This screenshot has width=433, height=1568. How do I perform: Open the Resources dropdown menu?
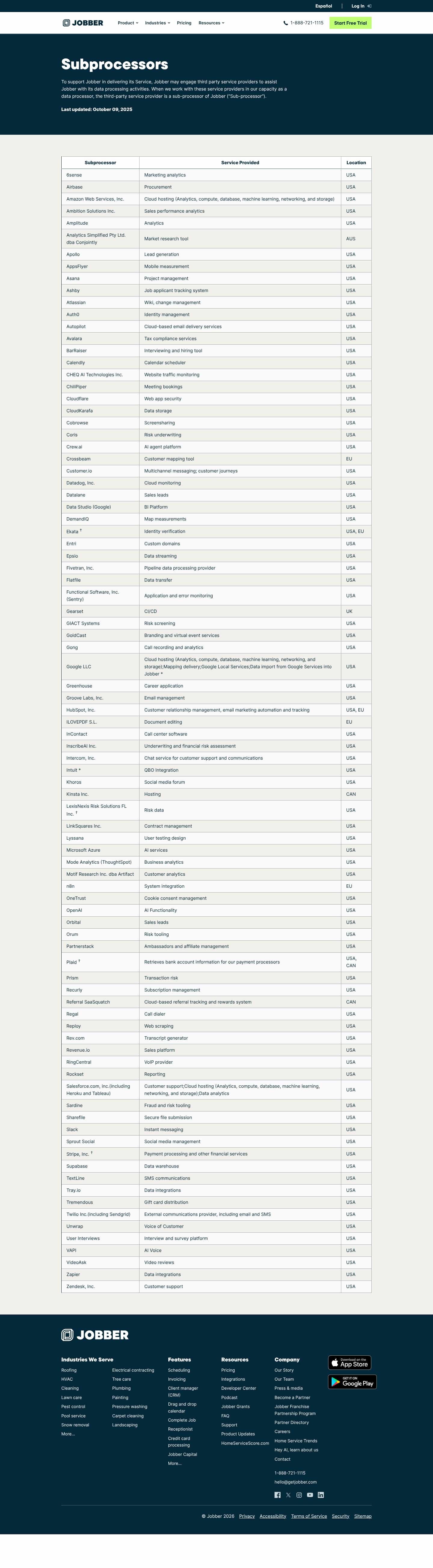[211, 23]
